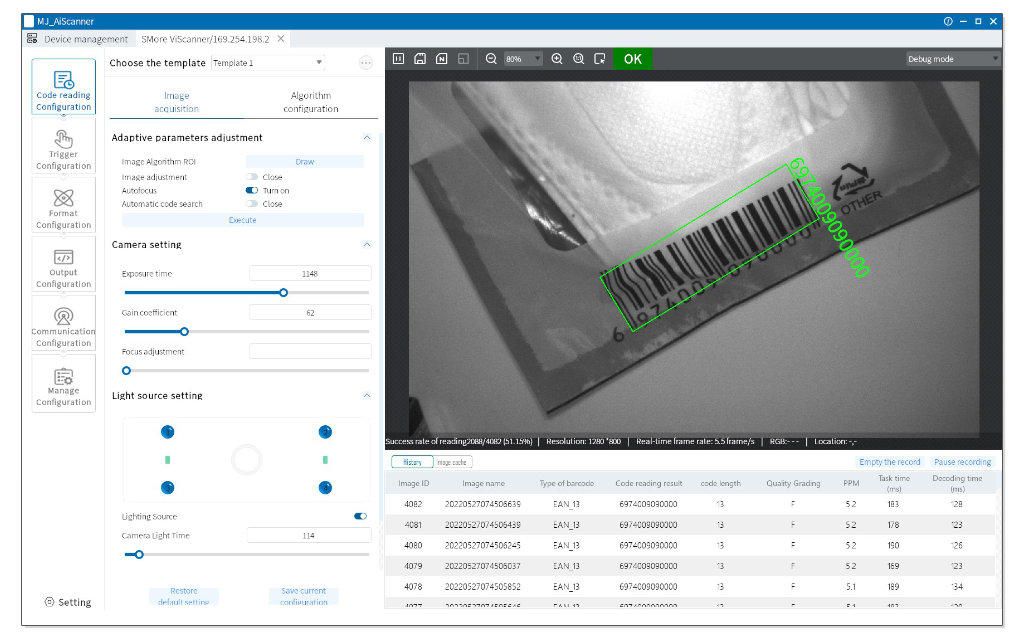1024x641 pixels.
Task: Click Save current configuration button
Action: point(304,597)
